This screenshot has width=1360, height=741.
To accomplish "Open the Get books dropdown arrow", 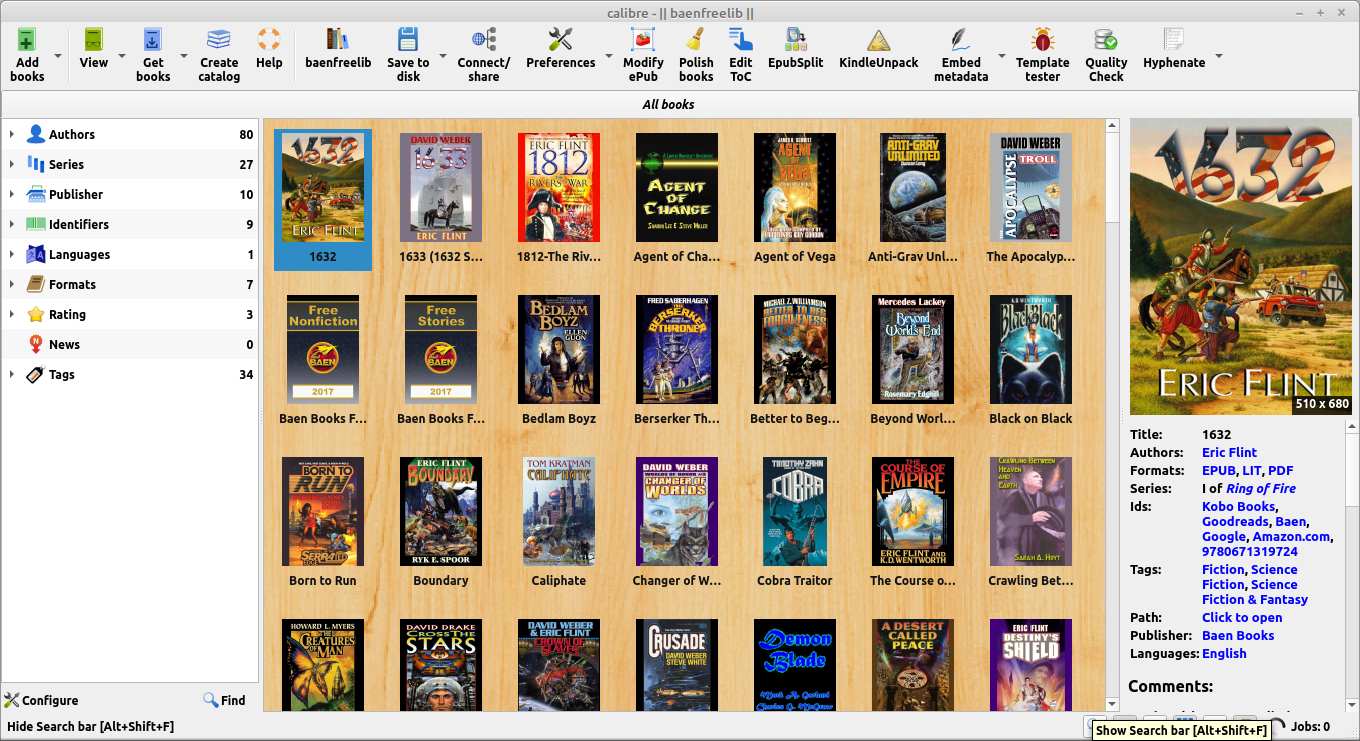I will pos(183,55).
